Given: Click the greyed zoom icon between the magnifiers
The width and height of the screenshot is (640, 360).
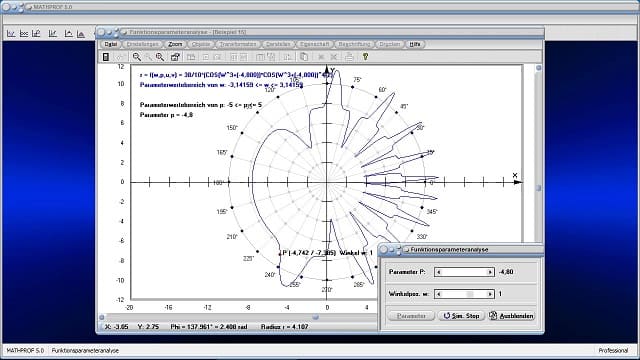Looking at the screenshot, I should pos(148,57).
